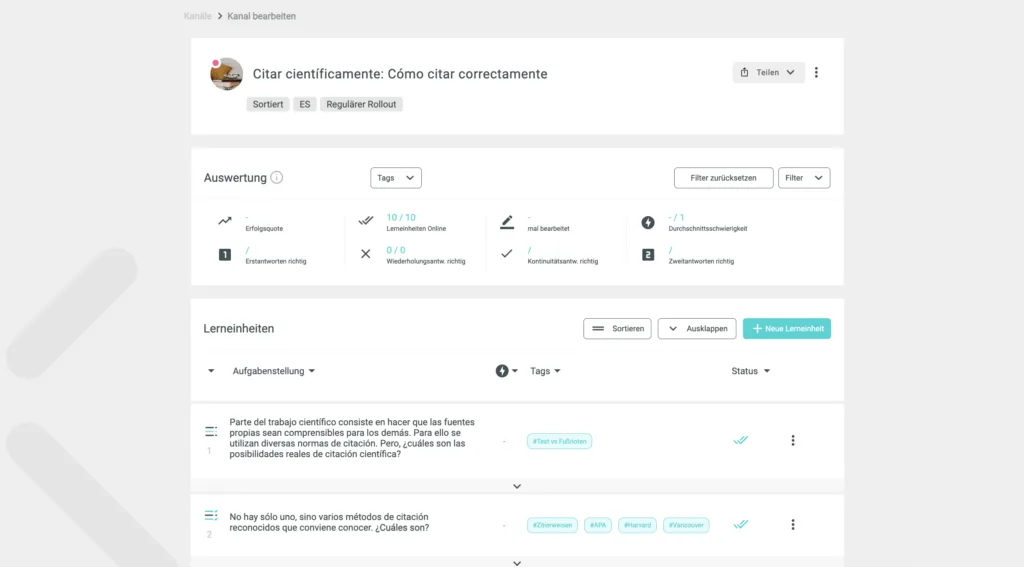
Task: Open the Status column filter
Action: tap(750, 371)
